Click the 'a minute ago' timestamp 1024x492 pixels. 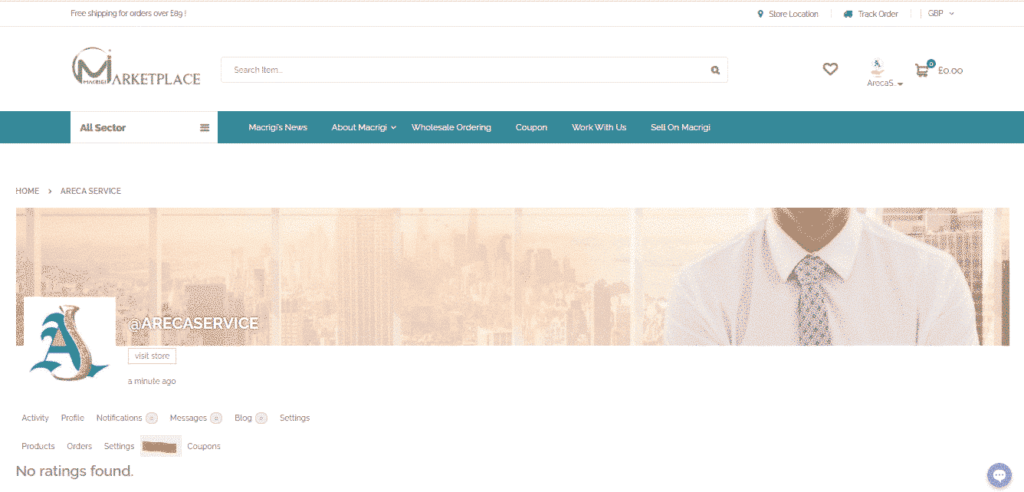point(152,381)
